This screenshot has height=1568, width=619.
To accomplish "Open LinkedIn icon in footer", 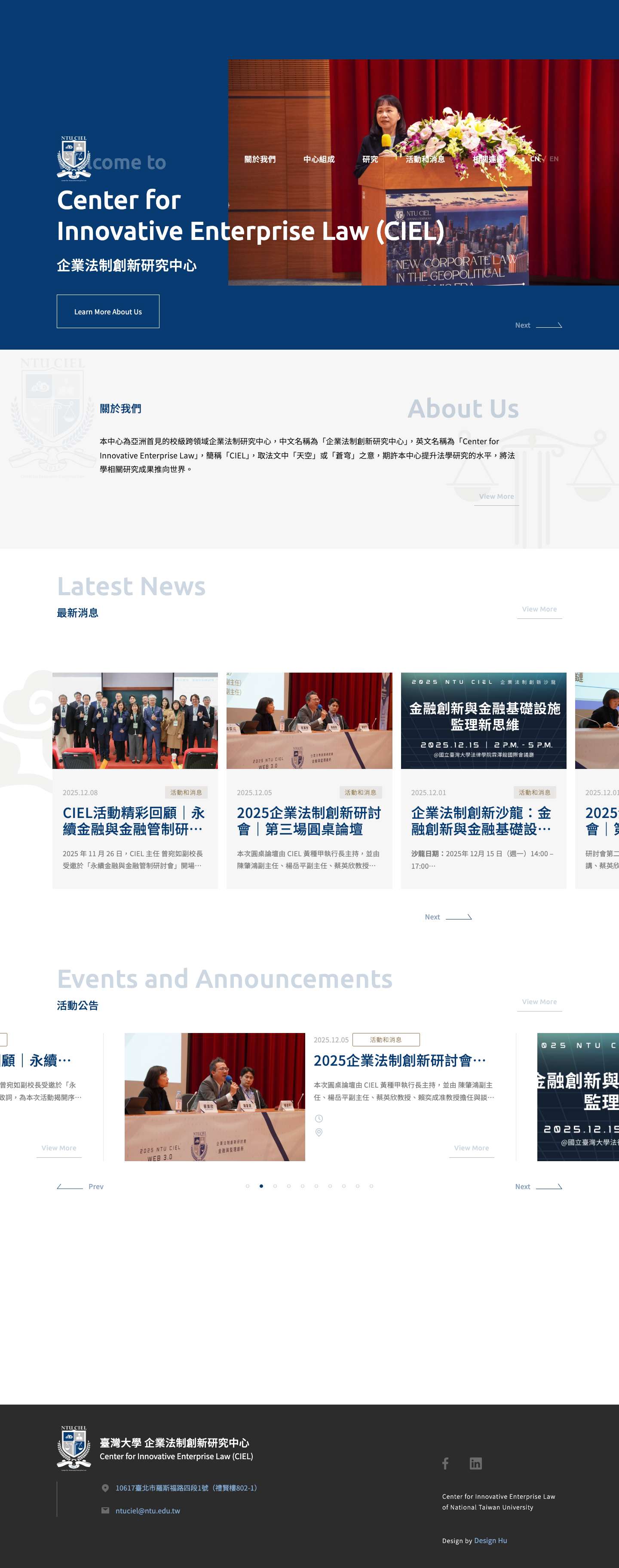I will tap(475, 1463).
